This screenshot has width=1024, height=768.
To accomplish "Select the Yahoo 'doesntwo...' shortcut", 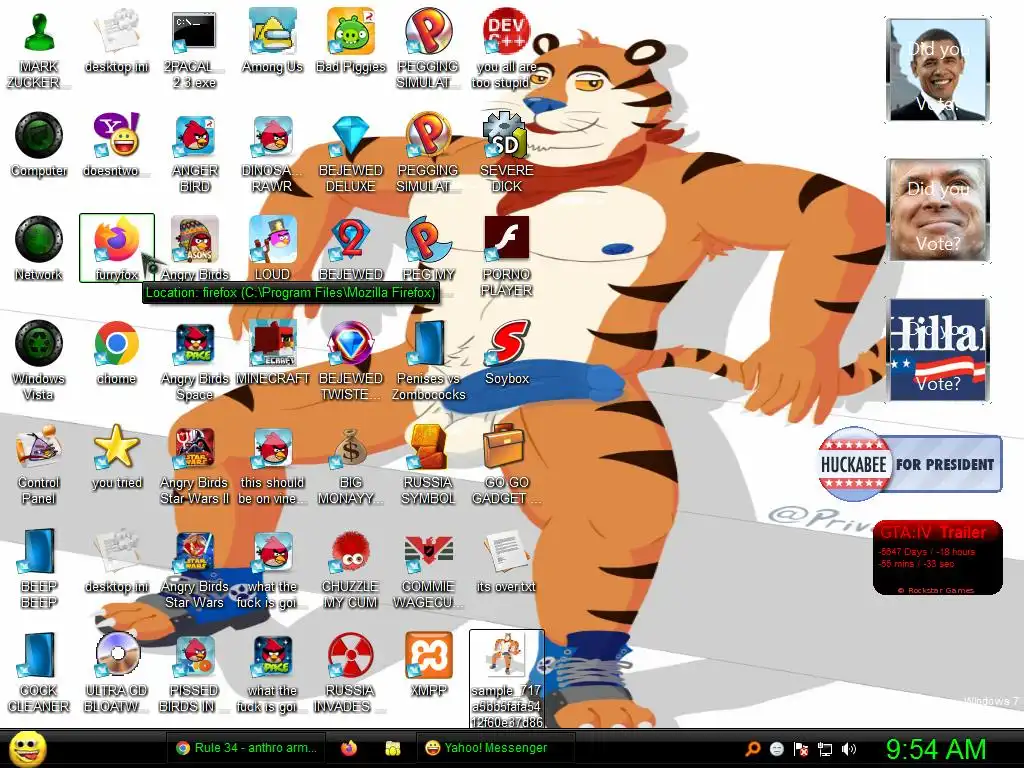I will pyautogui.click(x=116, y=136).
